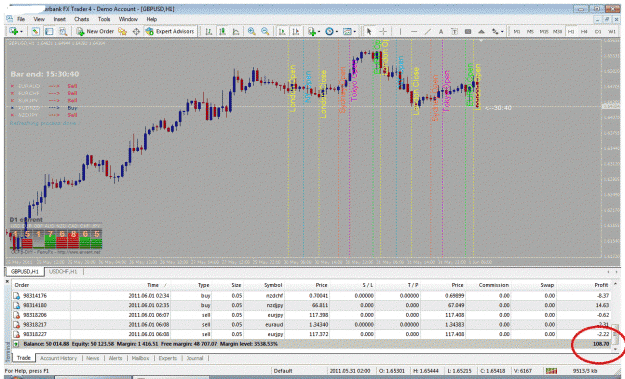Open the News terminal tab

tap(92, 358)
